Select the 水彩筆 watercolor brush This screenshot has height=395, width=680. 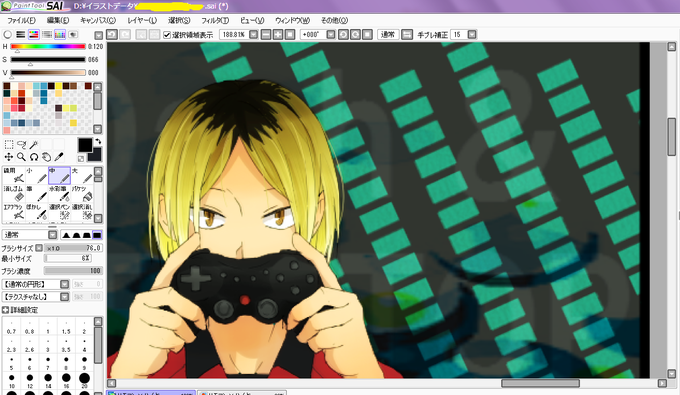point(59,193)
